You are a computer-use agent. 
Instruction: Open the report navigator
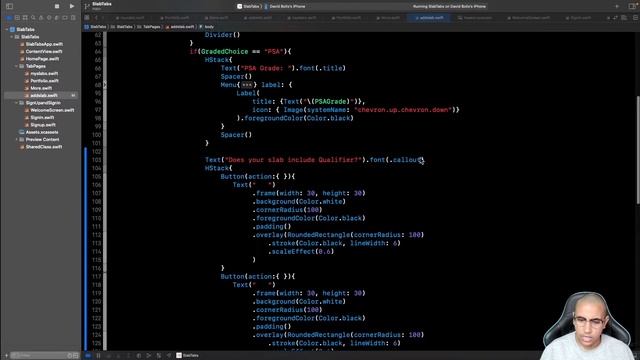73,18
